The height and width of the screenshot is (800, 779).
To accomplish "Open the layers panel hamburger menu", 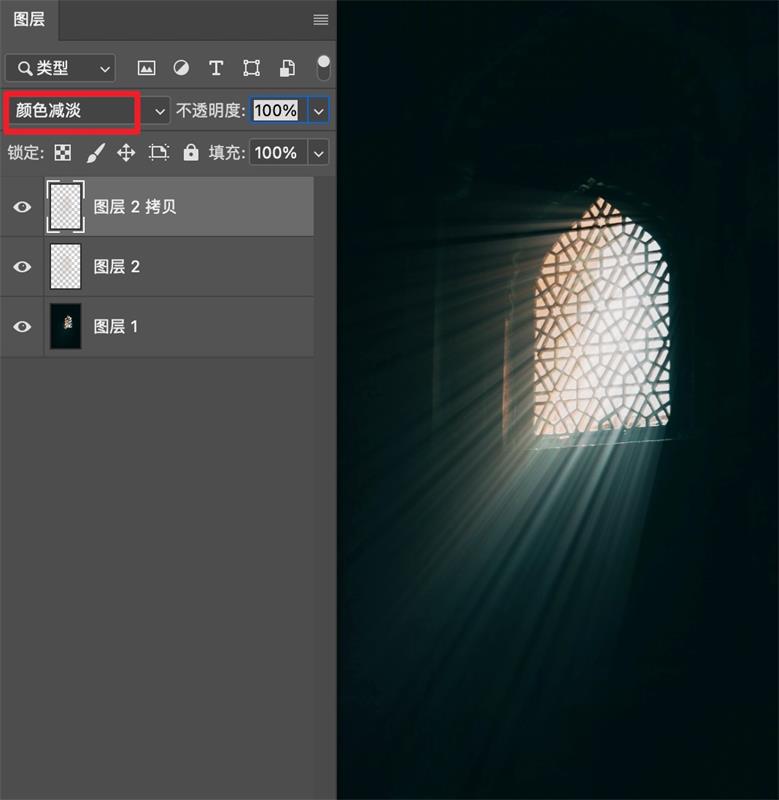I will coord(321,20).
